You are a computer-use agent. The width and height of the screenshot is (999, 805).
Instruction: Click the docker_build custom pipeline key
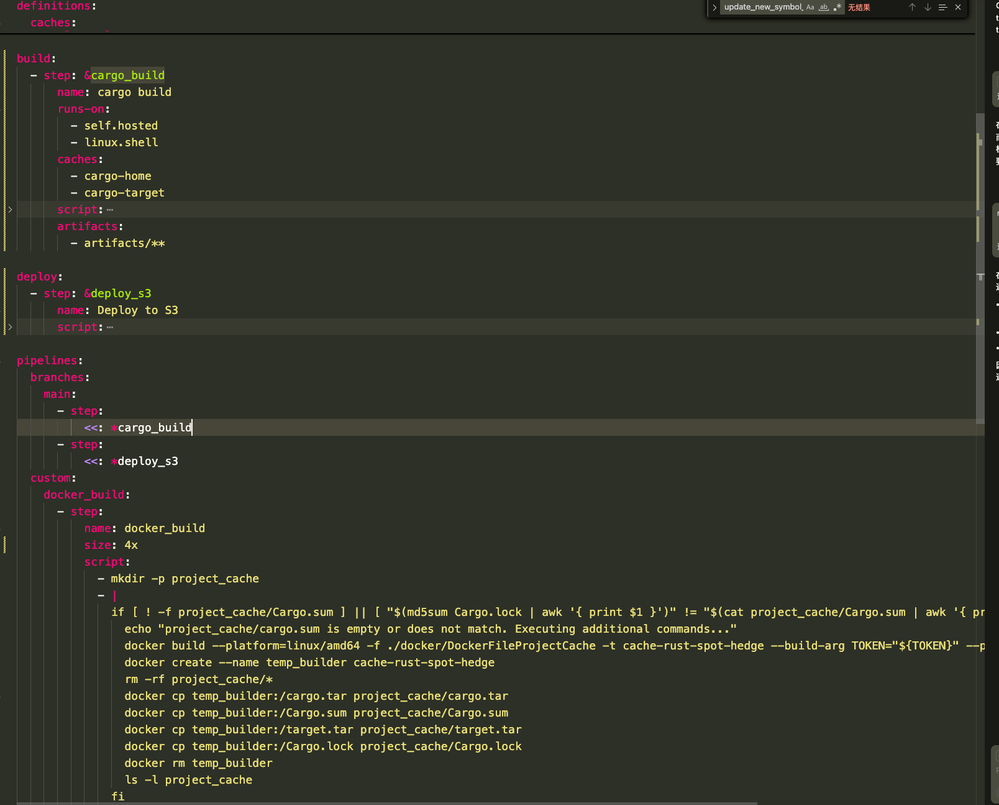click(85, 495)
